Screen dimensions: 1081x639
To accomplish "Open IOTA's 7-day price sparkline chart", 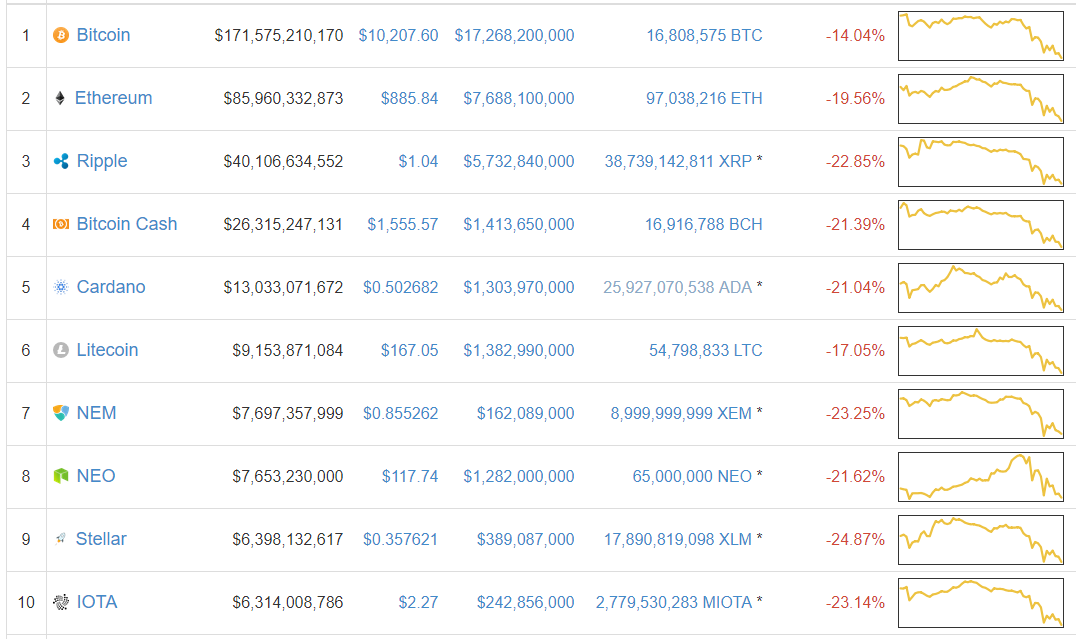I will [980, 602].
